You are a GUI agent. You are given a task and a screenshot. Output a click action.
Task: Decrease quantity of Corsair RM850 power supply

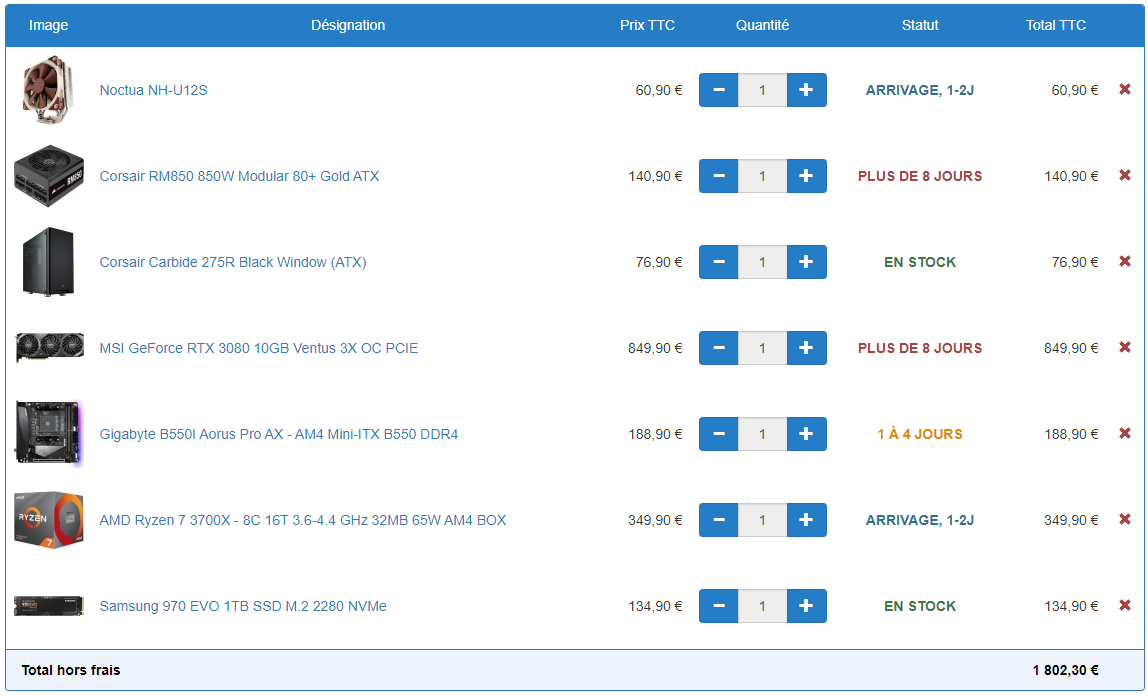click(718, 176)
